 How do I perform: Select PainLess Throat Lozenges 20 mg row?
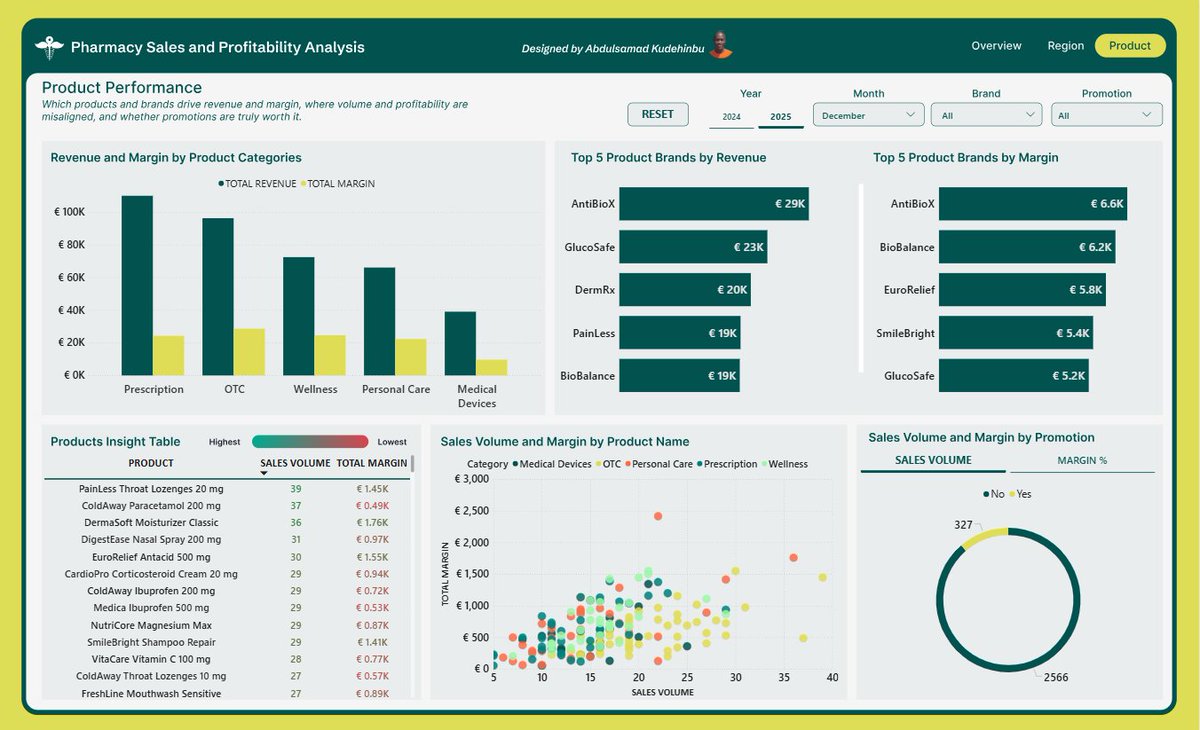[227, 489]
